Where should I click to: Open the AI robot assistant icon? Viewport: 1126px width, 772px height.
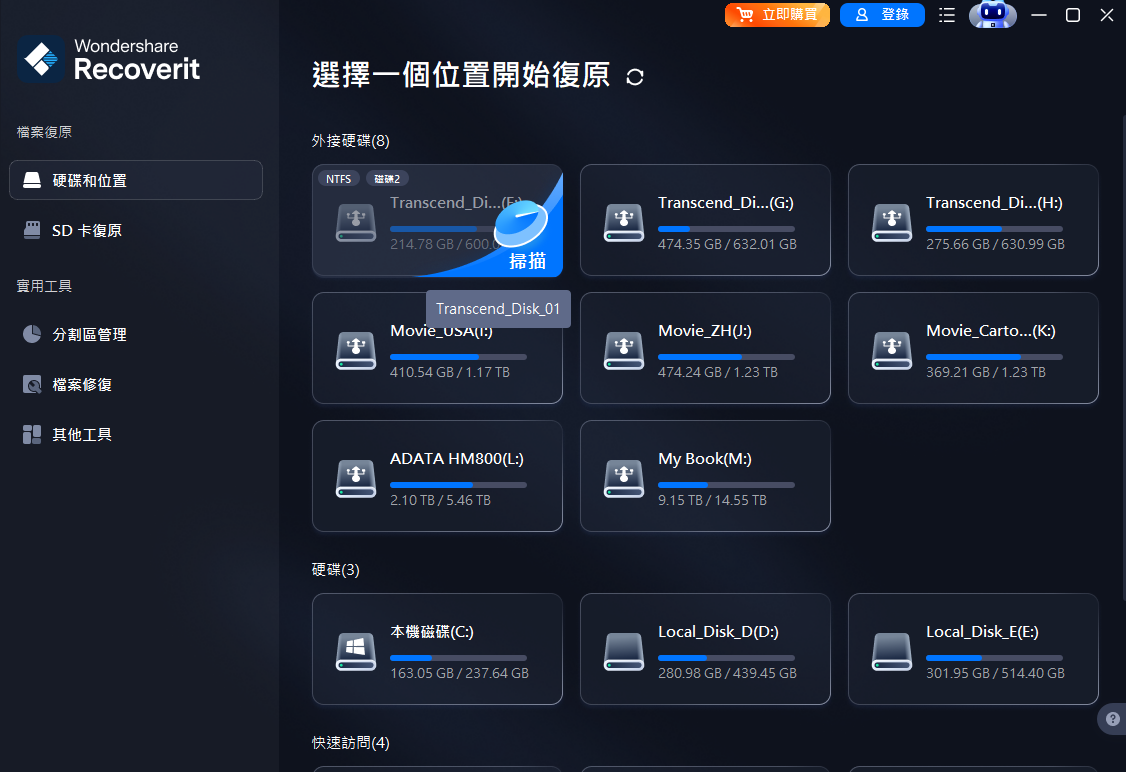click(992, 14)
